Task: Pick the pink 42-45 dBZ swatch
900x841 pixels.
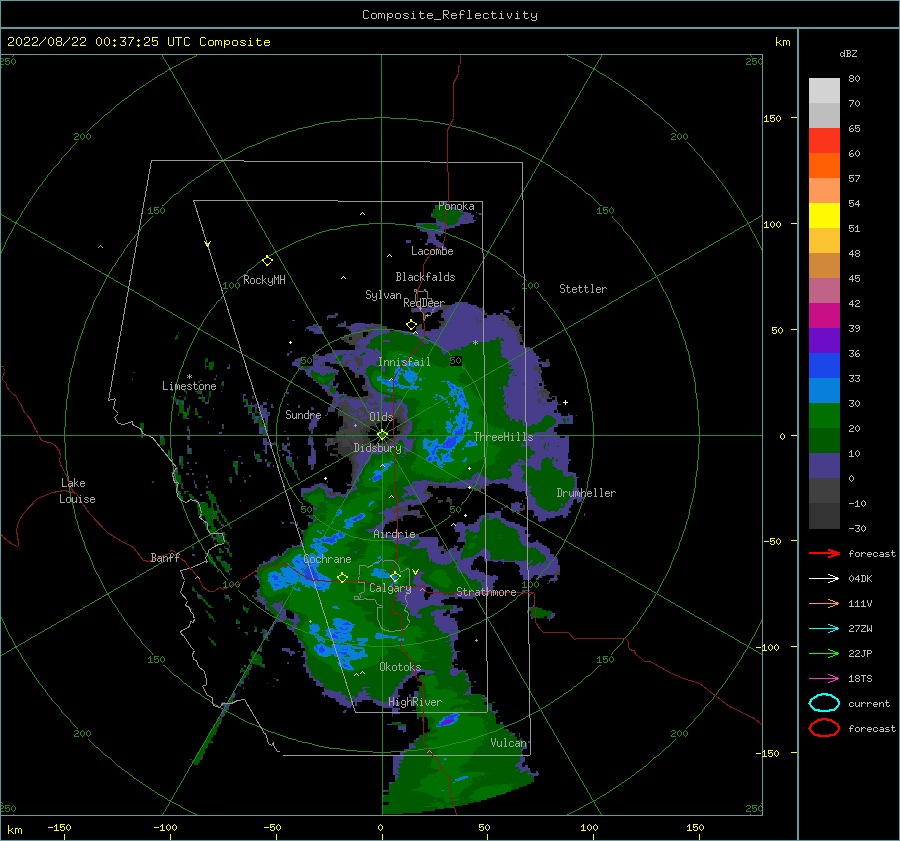Action: [824, 291]
